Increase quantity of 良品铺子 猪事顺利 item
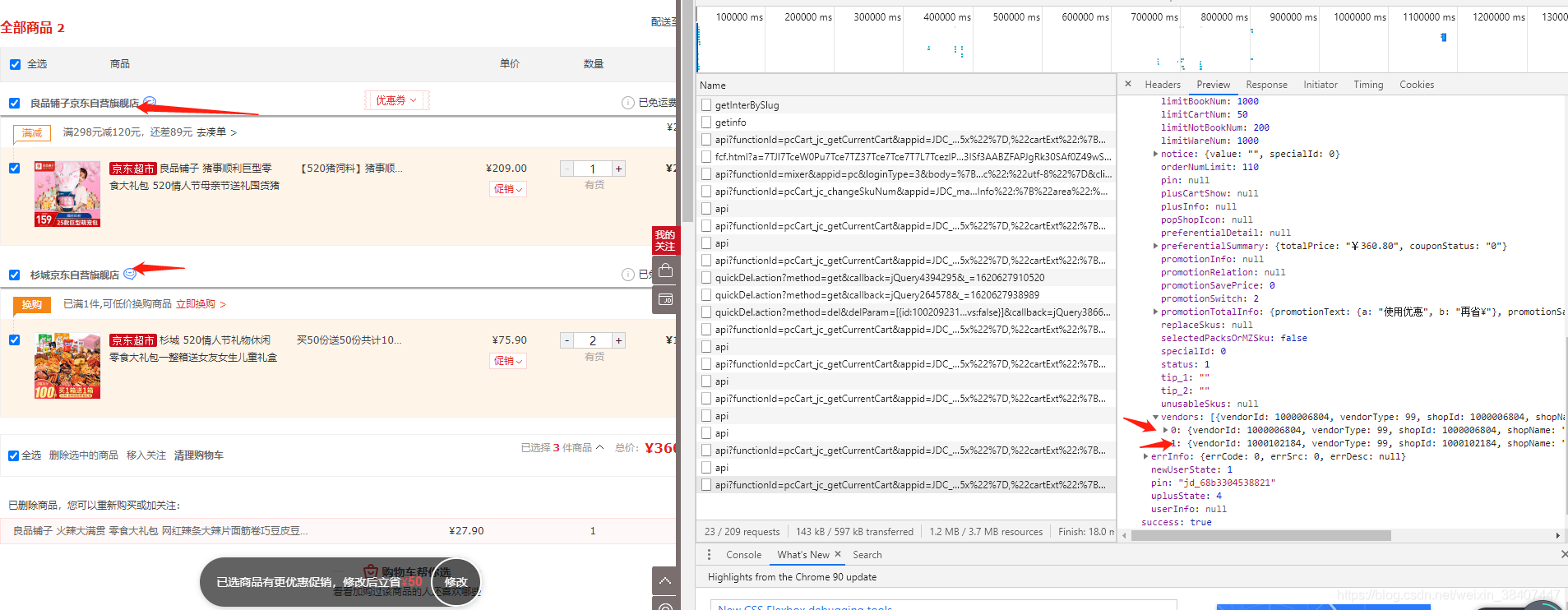The height and width of the screenshot is (610, 1568). tap(618, 169)
